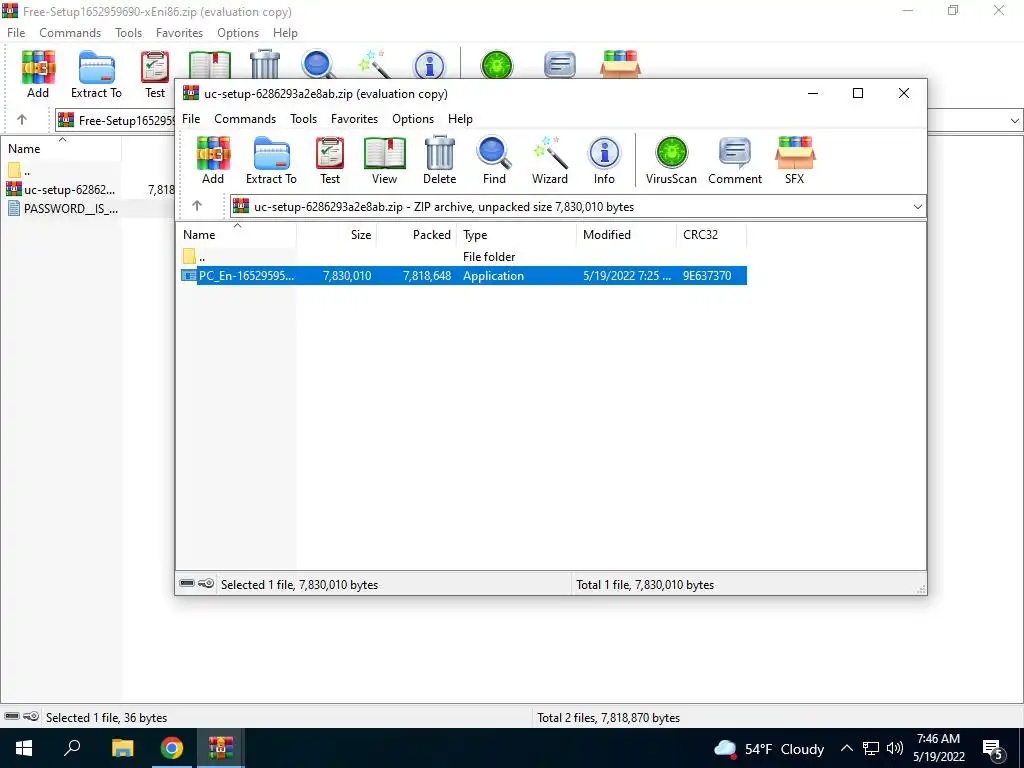Open File menu in front uc-setup window
This screenshot has height=768, width=1024.
[191, 119]
